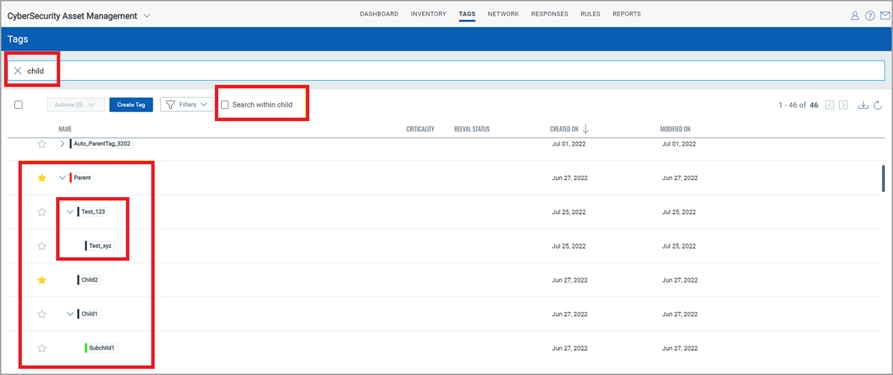Download the tag list
Screen dimensions: 893x375
[x=863, y=105]
